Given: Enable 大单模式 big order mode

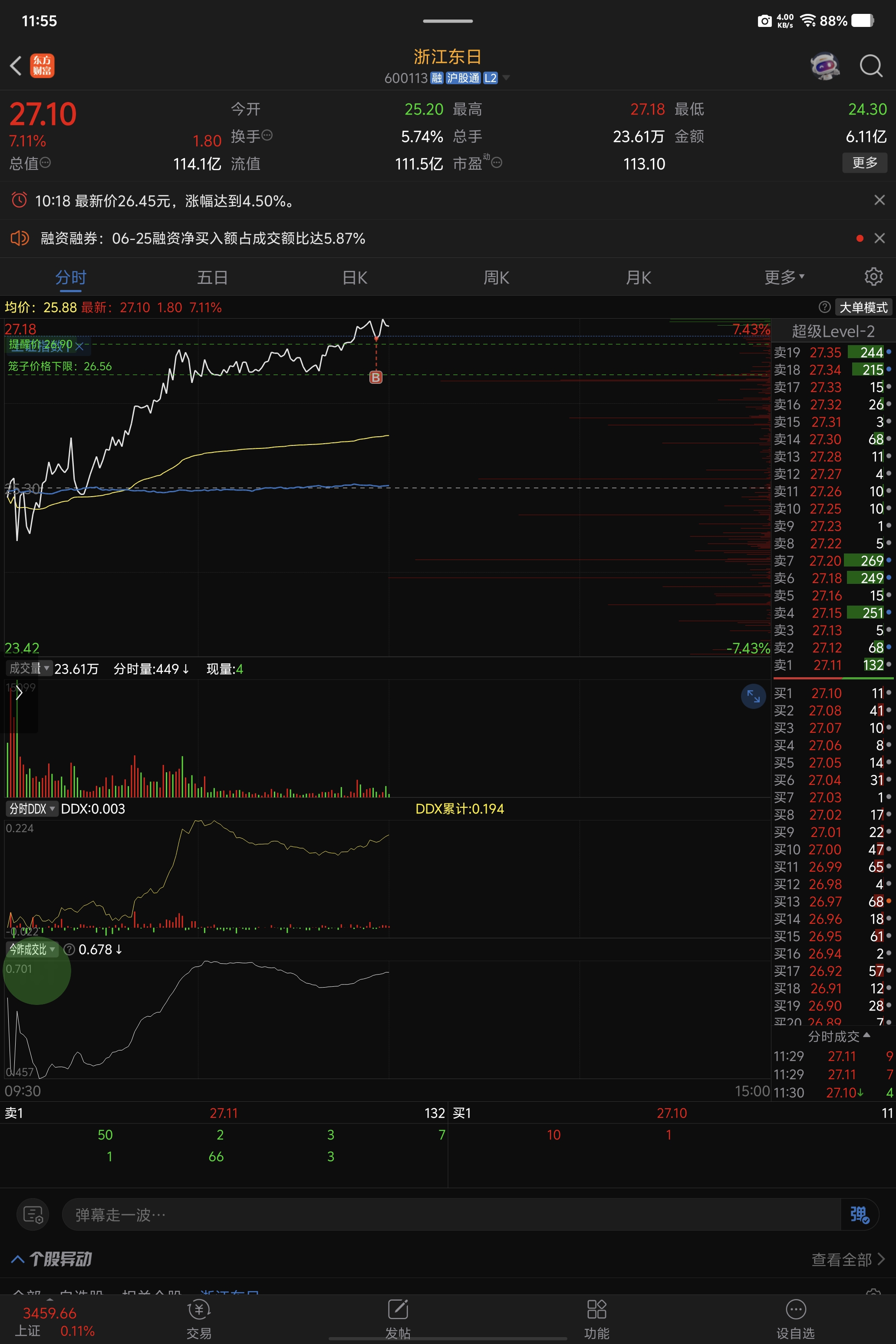Looking at the screenshot, I should point(863,307).
